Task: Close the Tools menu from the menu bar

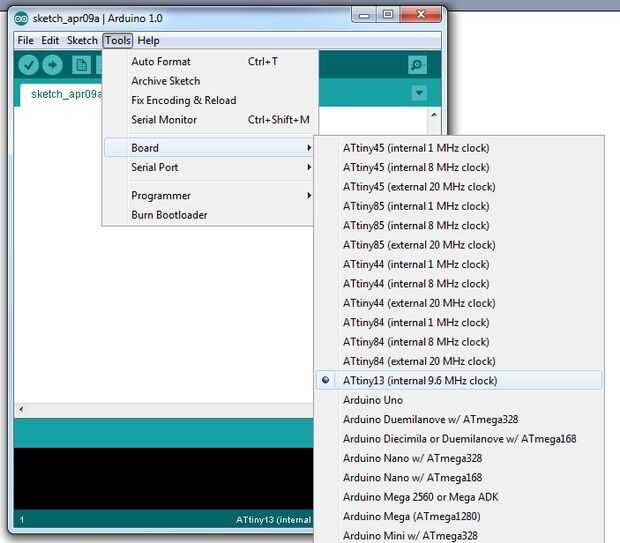Action: pyautogui.click(x=118, y=40)
